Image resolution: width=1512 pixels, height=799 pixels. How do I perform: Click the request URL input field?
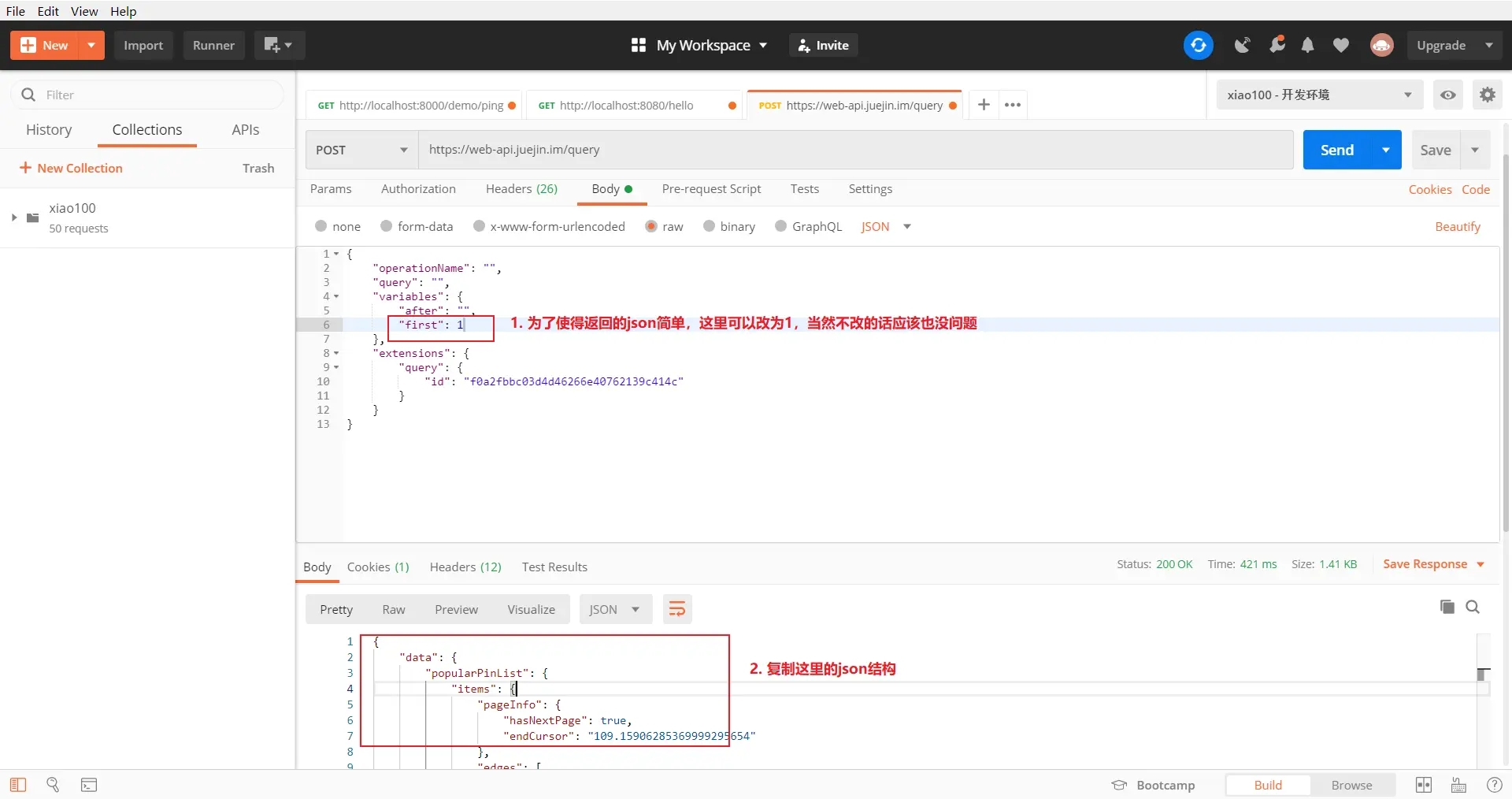(856, 150)
